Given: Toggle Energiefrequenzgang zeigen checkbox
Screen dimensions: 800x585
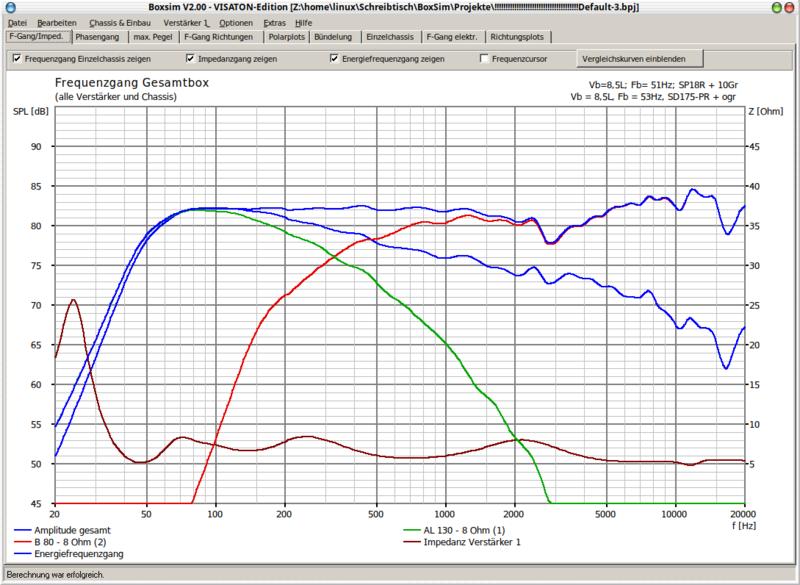Looking at the screenshot, I should 334,59.
